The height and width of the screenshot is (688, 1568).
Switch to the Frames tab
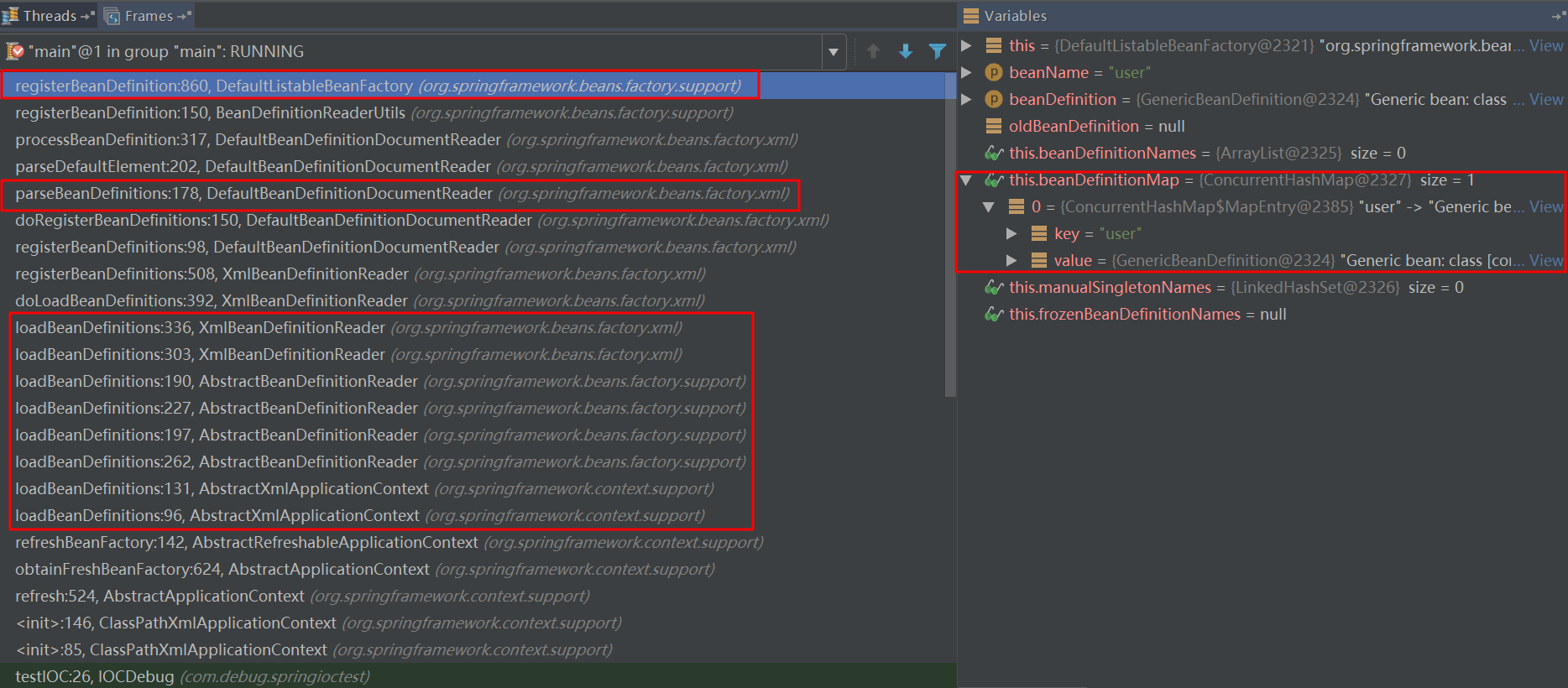point(149,16)
